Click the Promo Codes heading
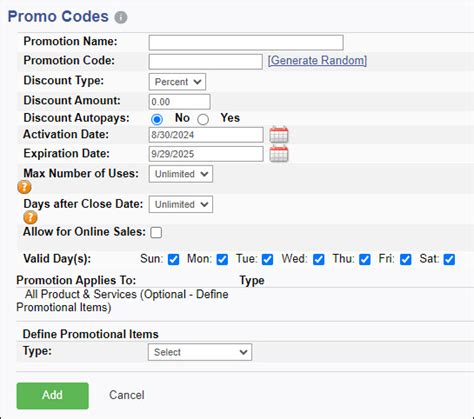Image resolution: width=474 pixels, height=419 pixels. [x=58, y=17]
